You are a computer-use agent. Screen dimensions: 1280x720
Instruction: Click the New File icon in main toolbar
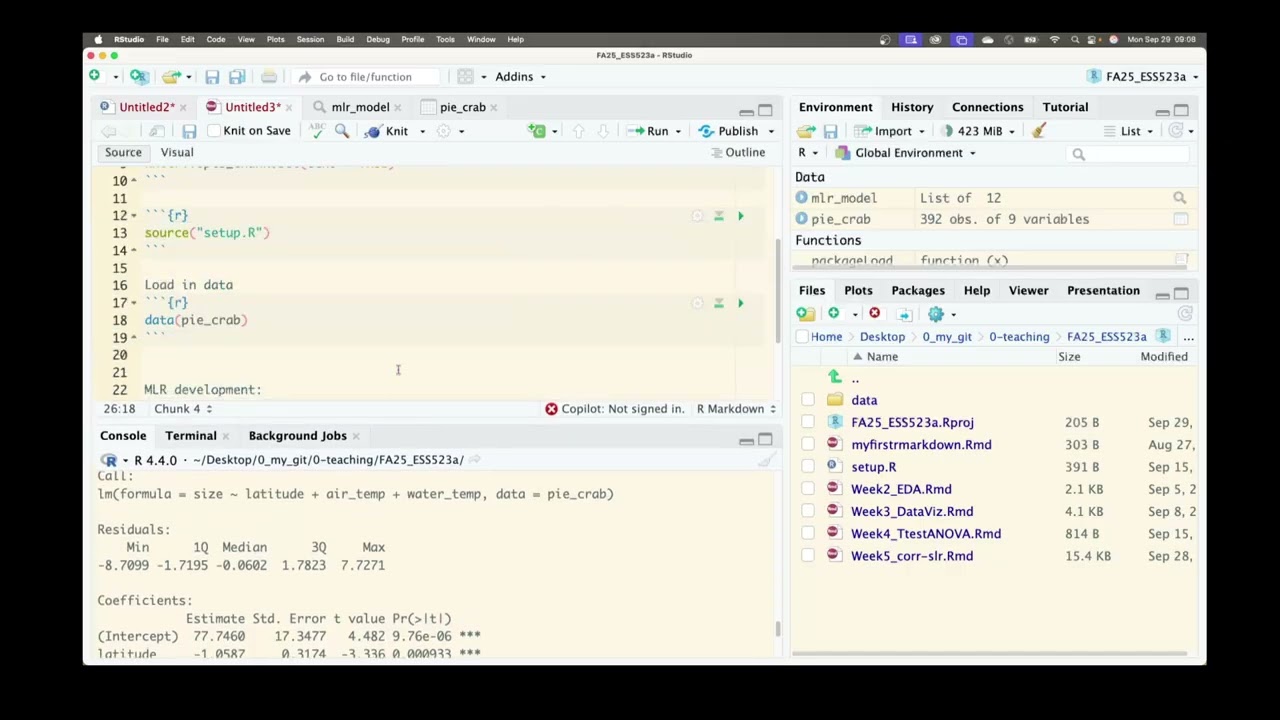(94, 76)
